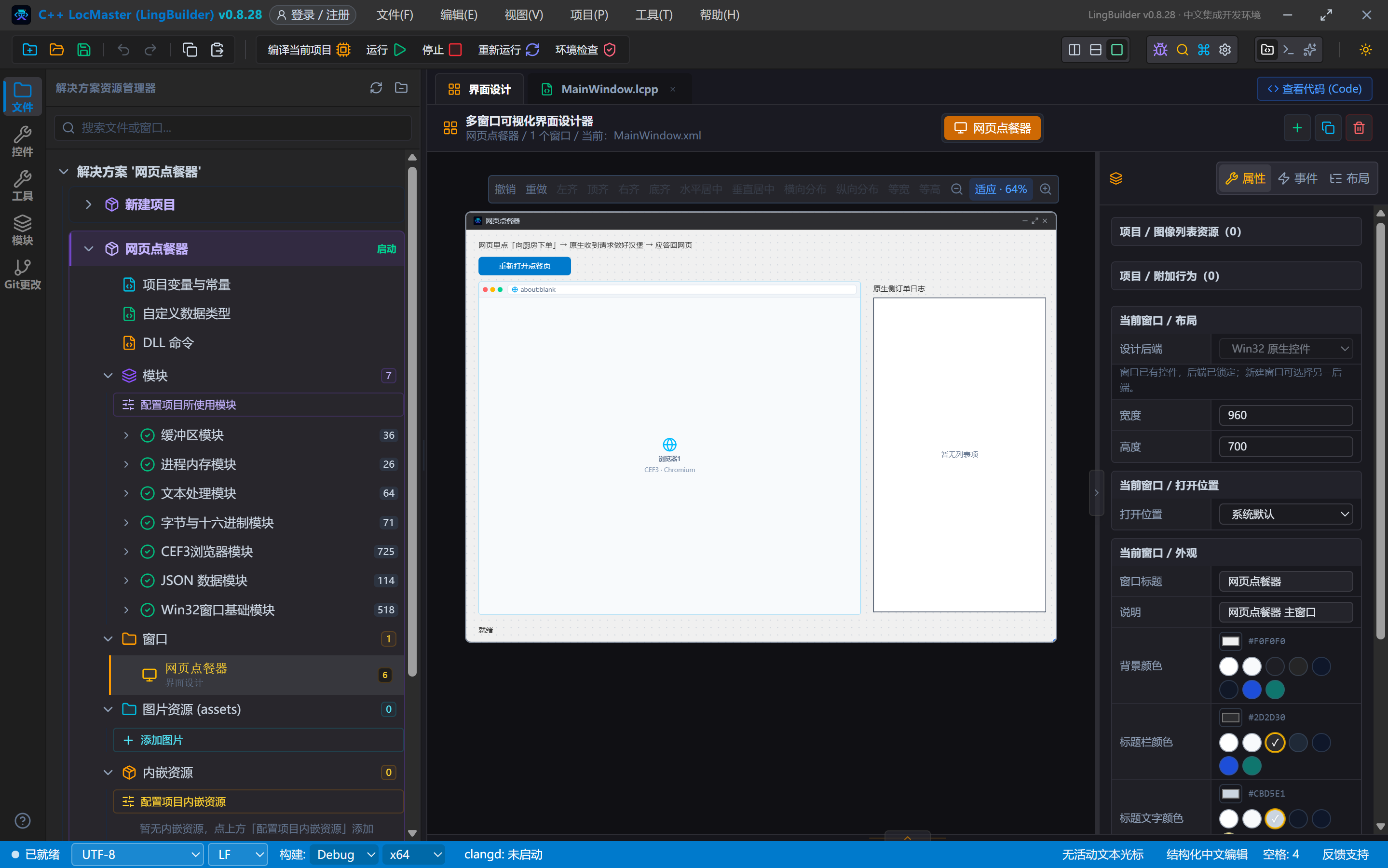This screenshot has width=1388, height=868.
Task: Refresh the solution explorer
Action: point(376,88)
